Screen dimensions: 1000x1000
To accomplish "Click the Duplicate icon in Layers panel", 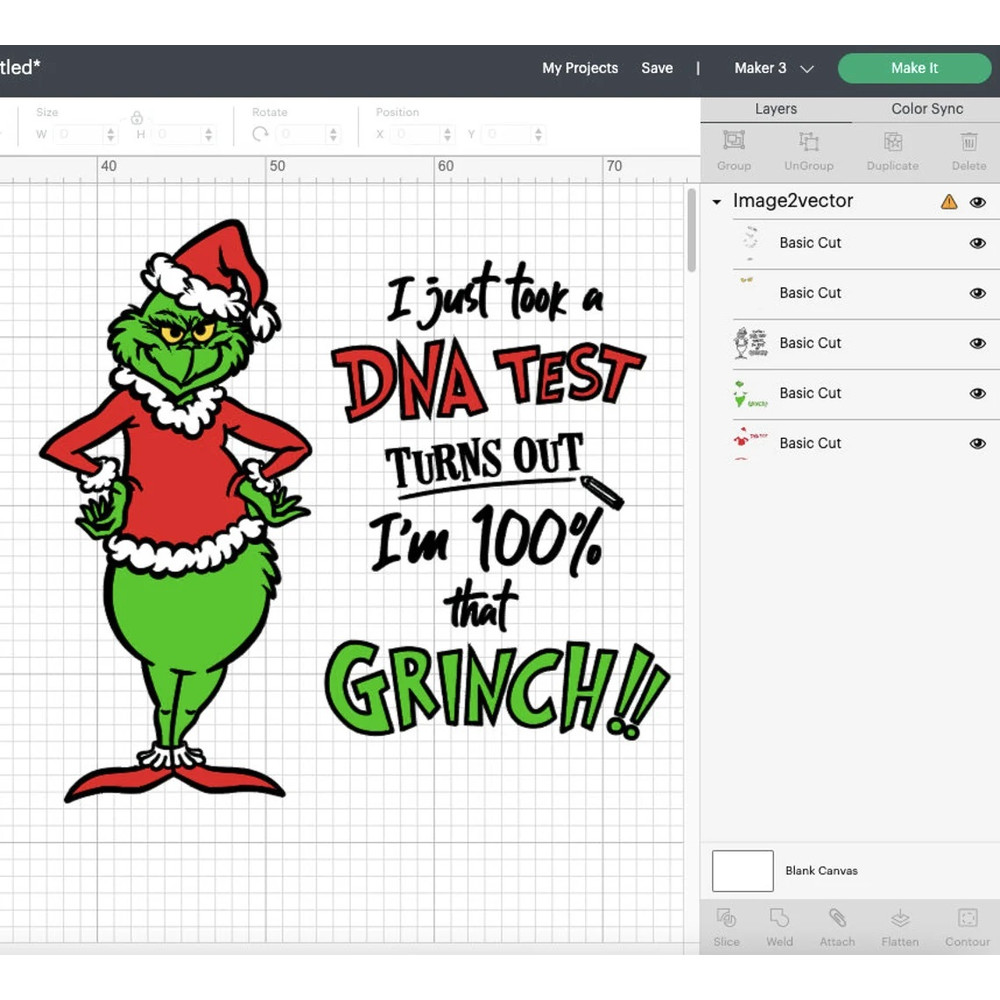I will point(892,150).
